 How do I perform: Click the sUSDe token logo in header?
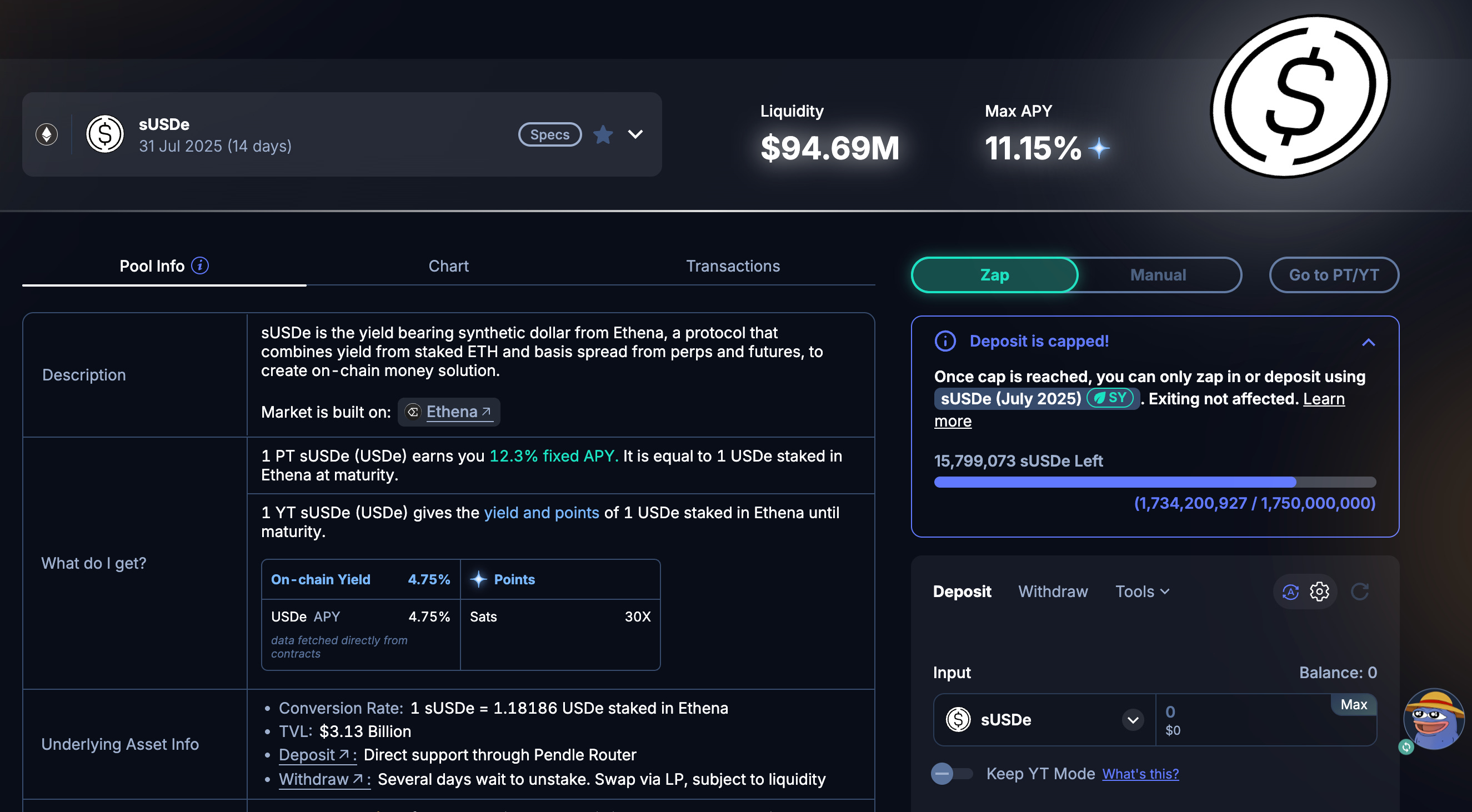pos(104,134)
